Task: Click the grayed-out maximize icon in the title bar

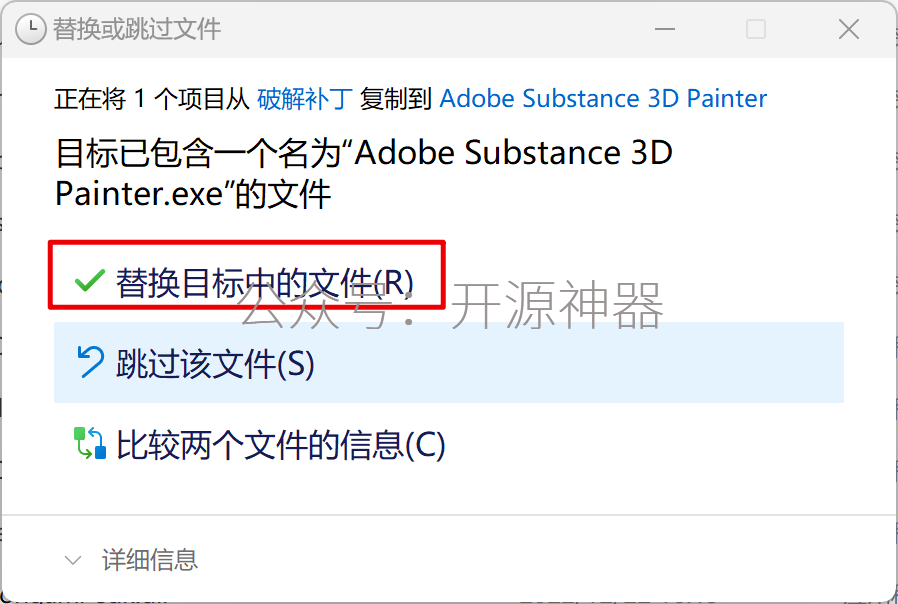Action: pos(756,29)
